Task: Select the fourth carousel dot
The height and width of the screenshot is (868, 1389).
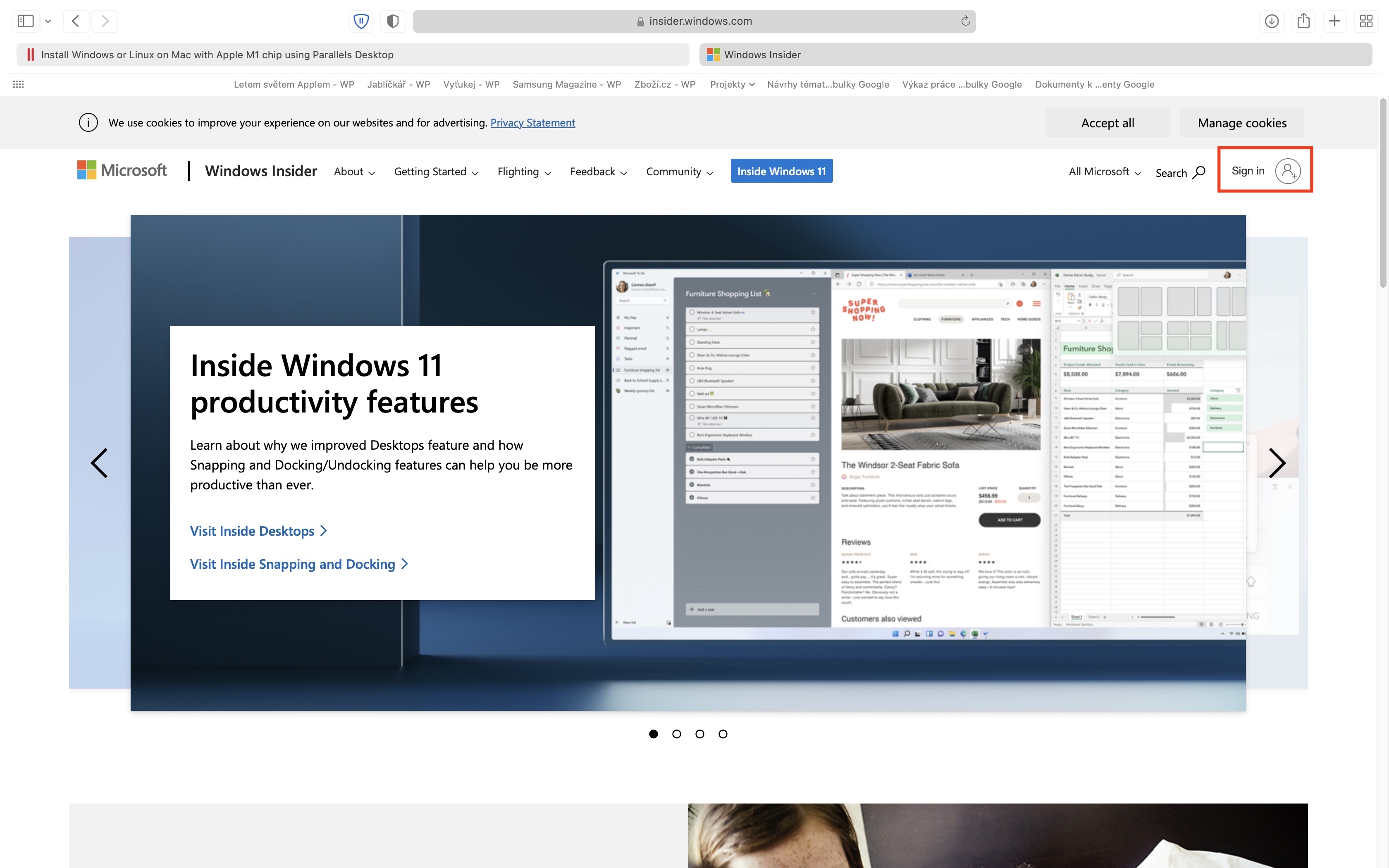Action: click(x=723, y=734)
